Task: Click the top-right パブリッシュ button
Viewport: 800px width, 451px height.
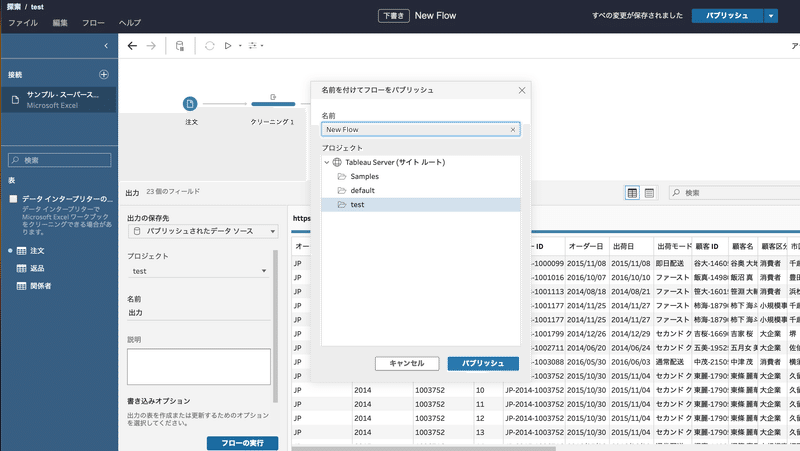Action: click(727, 16)
